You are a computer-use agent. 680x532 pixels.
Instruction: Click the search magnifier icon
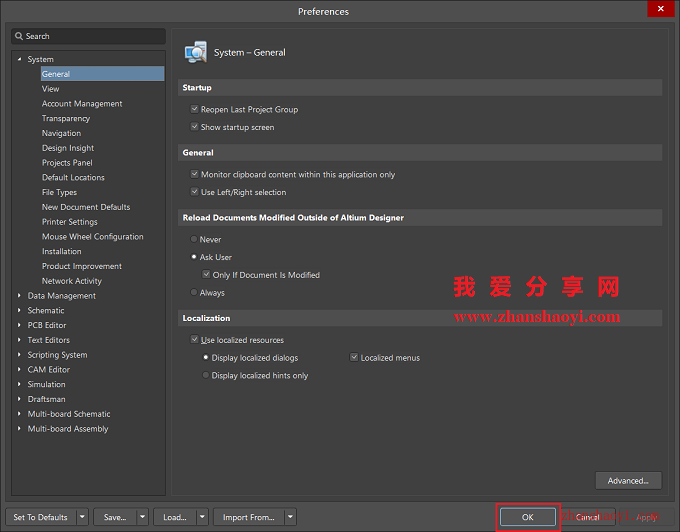pyautogui.click(x=19, y=36)
